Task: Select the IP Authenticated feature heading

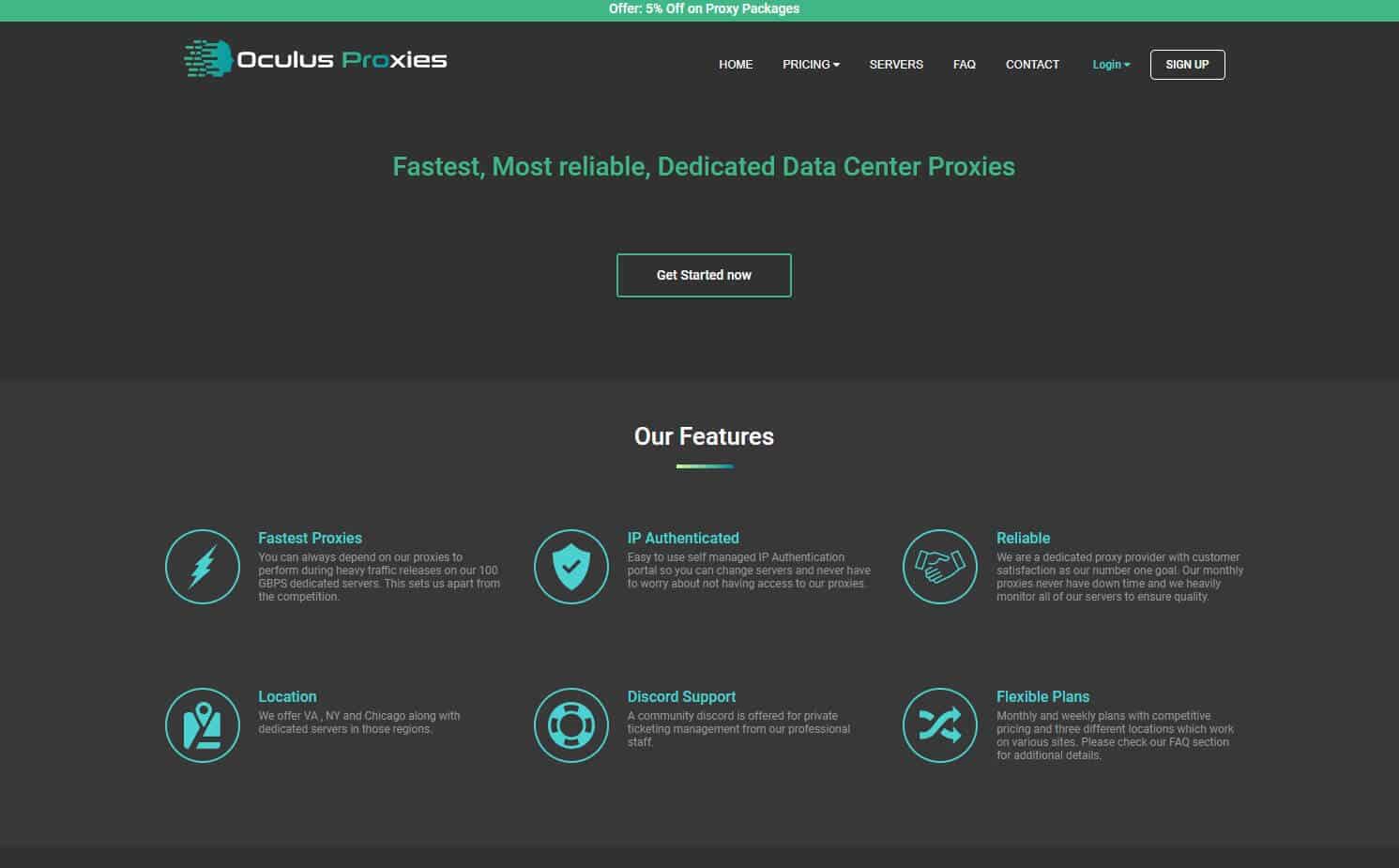Action: 683,539
